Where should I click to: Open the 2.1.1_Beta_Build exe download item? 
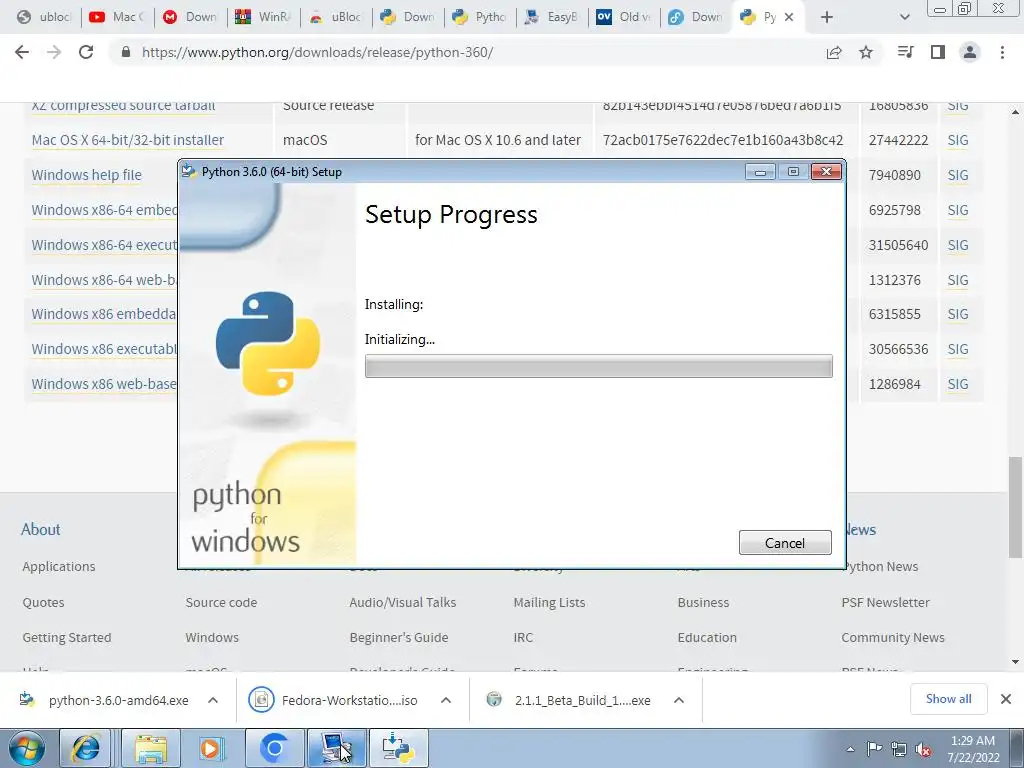pyautogui.click(x=568, y=700)
